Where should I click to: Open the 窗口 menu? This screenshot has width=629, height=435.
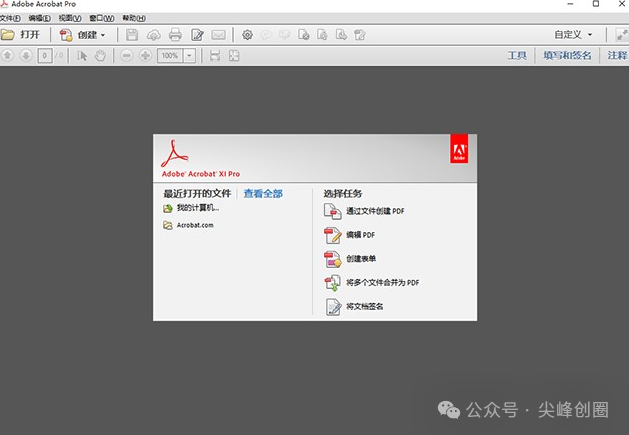coord(101,18)
